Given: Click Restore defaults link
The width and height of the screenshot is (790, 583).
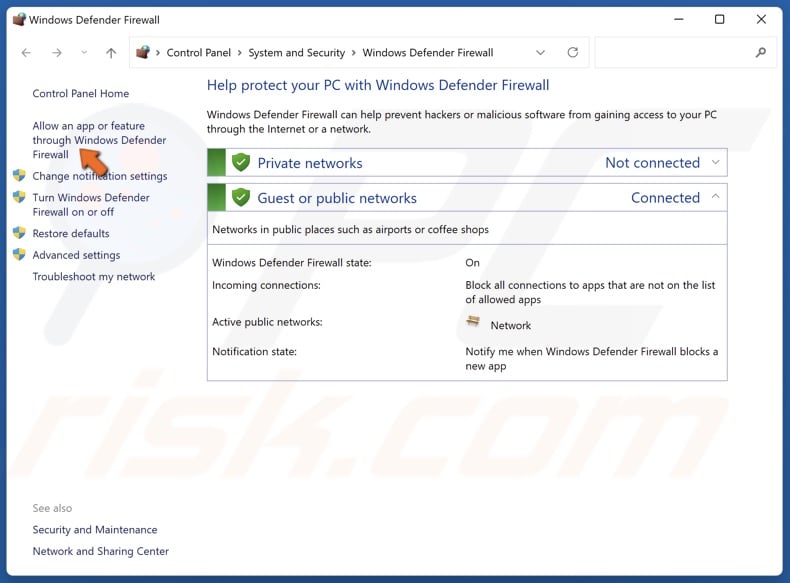Looking at the screenshot, I should [71, 233].
